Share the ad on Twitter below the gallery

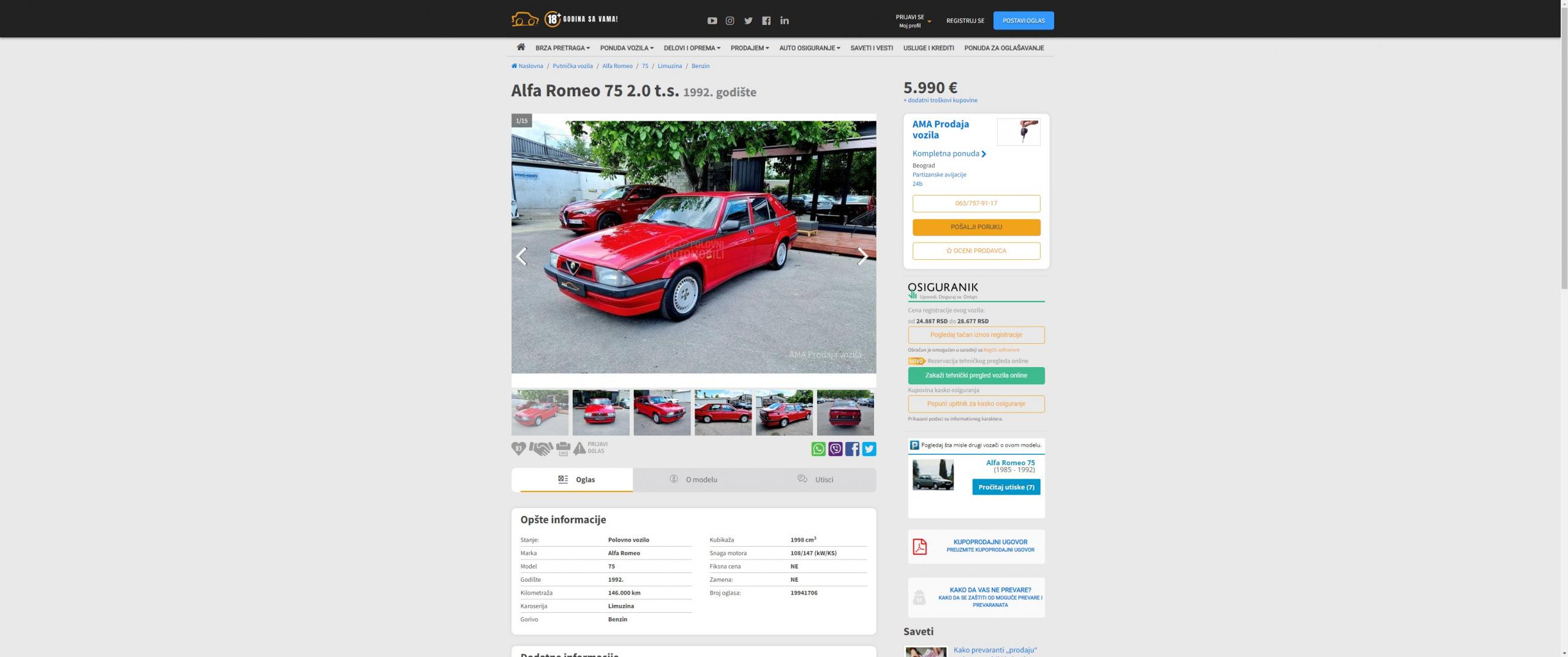869,449
